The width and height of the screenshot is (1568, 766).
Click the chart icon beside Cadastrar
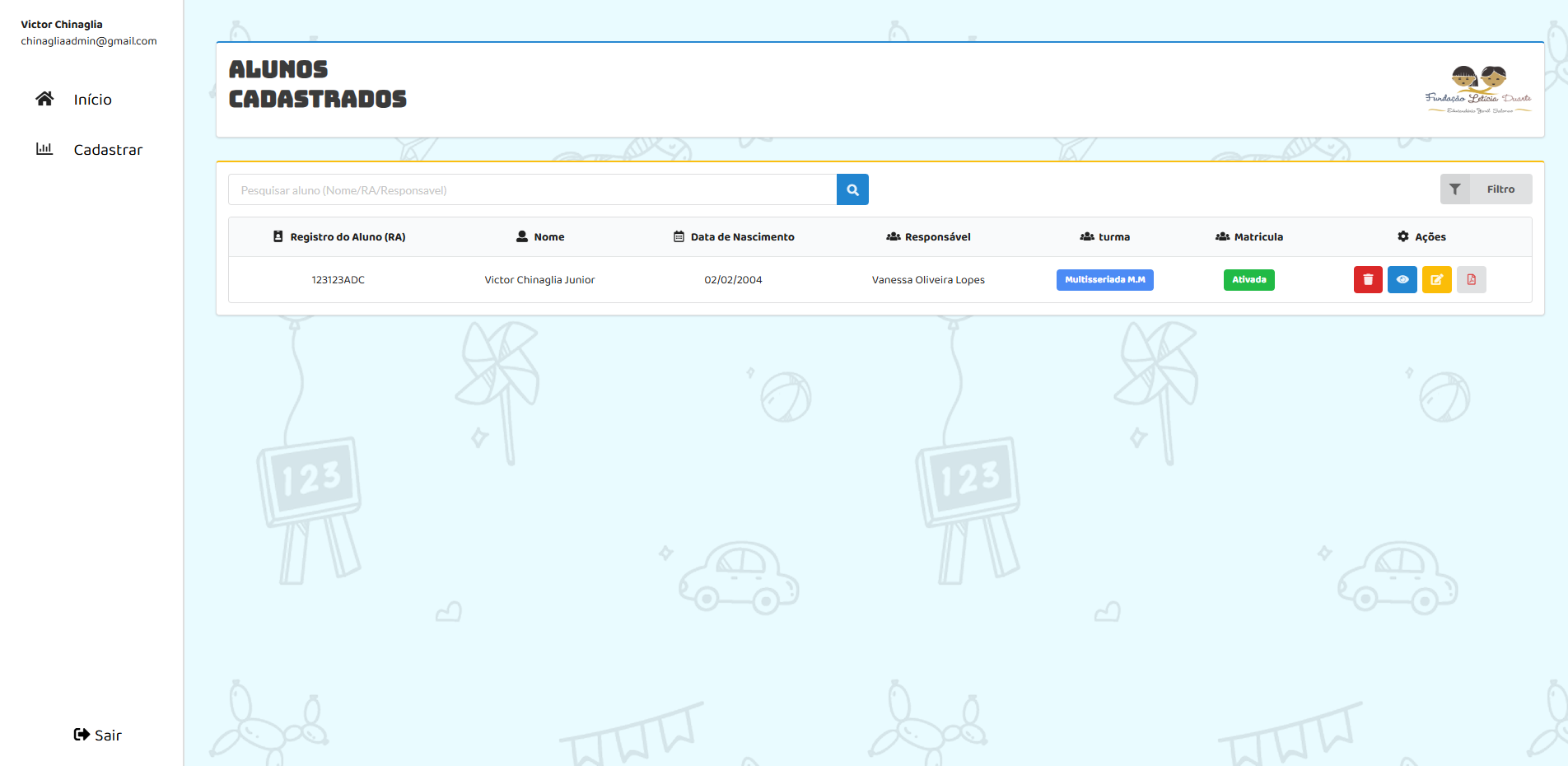pos(44,149)
